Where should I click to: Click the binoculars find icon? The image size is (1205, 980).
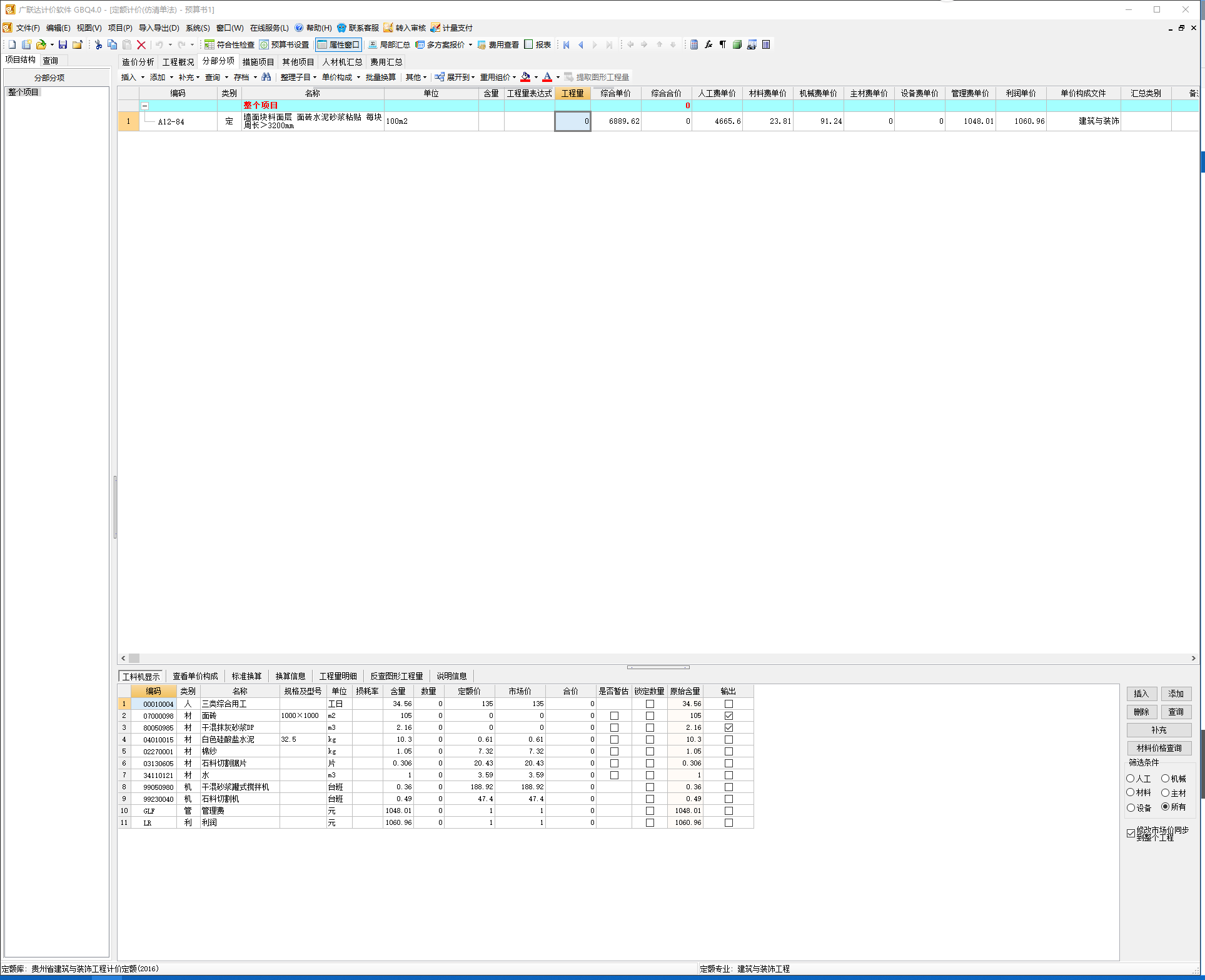266,77
